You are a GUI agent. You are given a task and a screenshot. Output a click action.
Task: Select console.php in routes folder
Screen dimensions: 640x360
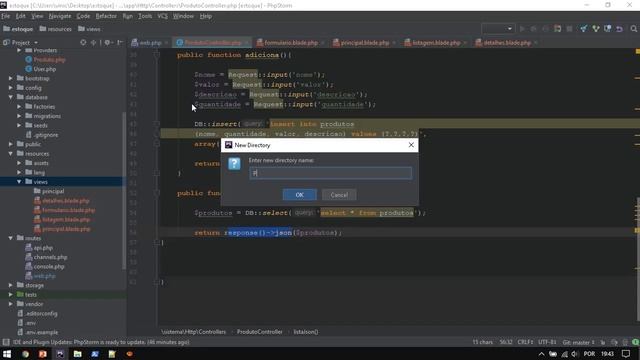click(x=45, y=267)
